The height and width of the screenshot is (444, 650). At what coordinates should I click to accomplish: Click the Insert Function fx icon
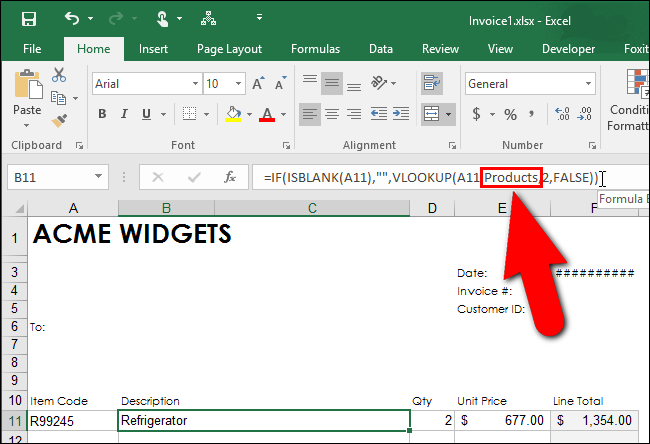click(x=229, y=177)
